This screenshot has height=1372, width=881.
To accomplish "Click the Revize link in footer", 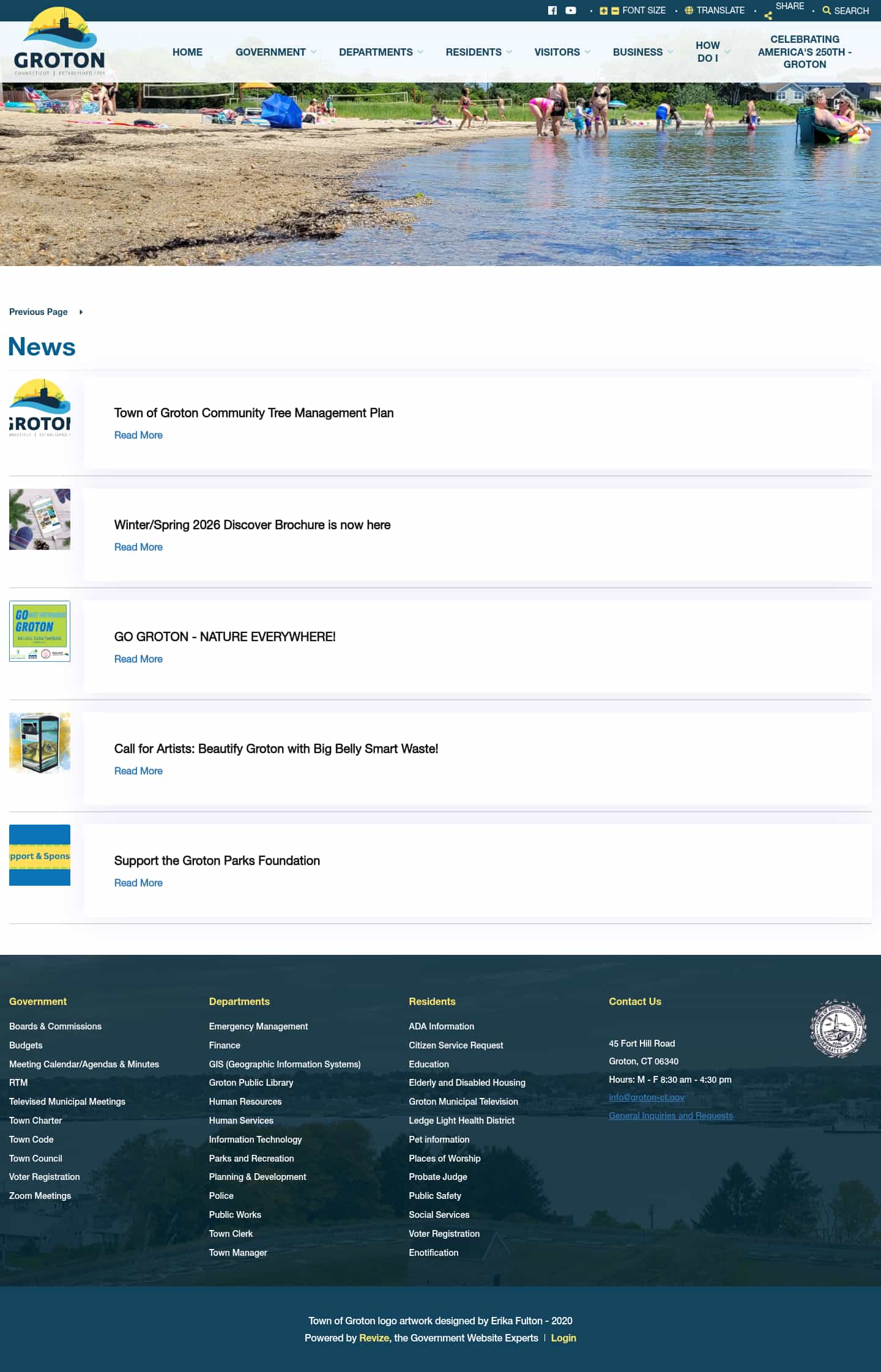I will pyautogui.click(x=374, y=1338).
